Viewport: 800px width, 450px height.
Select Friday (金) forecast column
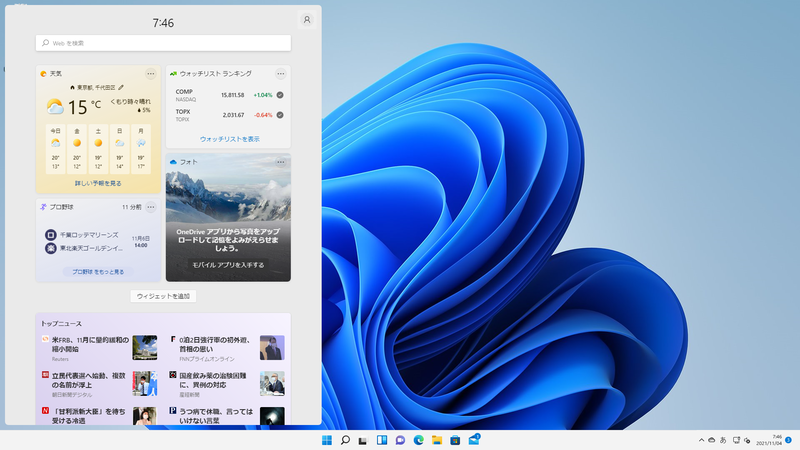[77, 149]
